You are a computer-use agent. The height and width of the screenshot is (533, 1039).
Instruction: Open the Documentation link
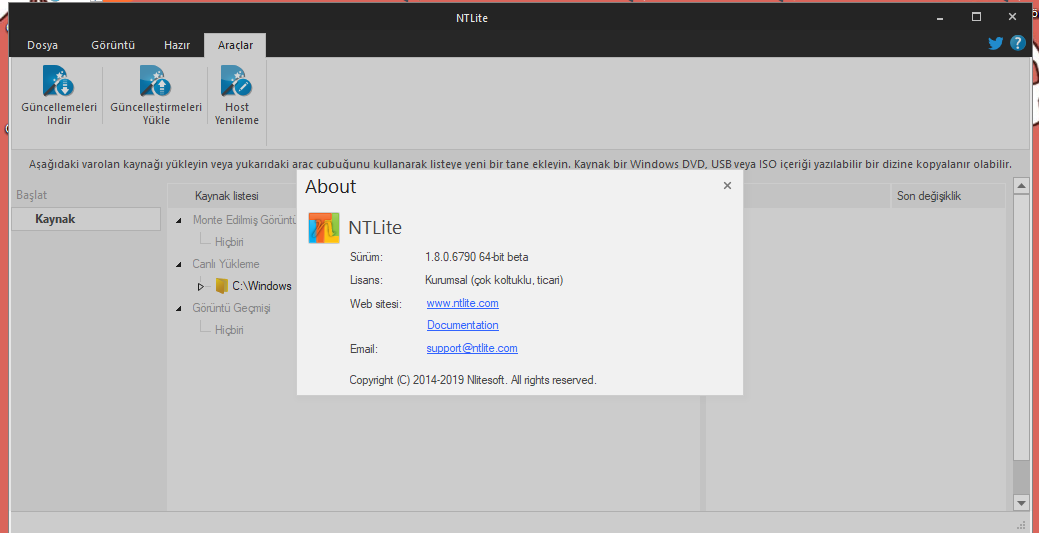point(462,325)
